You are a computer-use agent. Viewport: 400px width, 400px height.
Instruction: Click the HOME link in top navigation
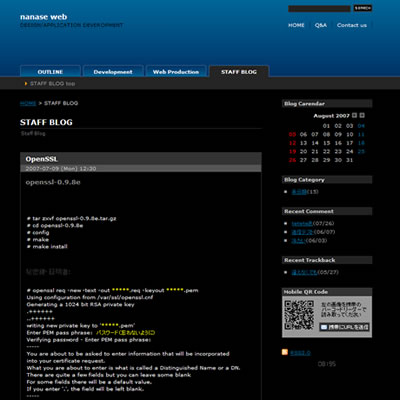click(296, 25)
